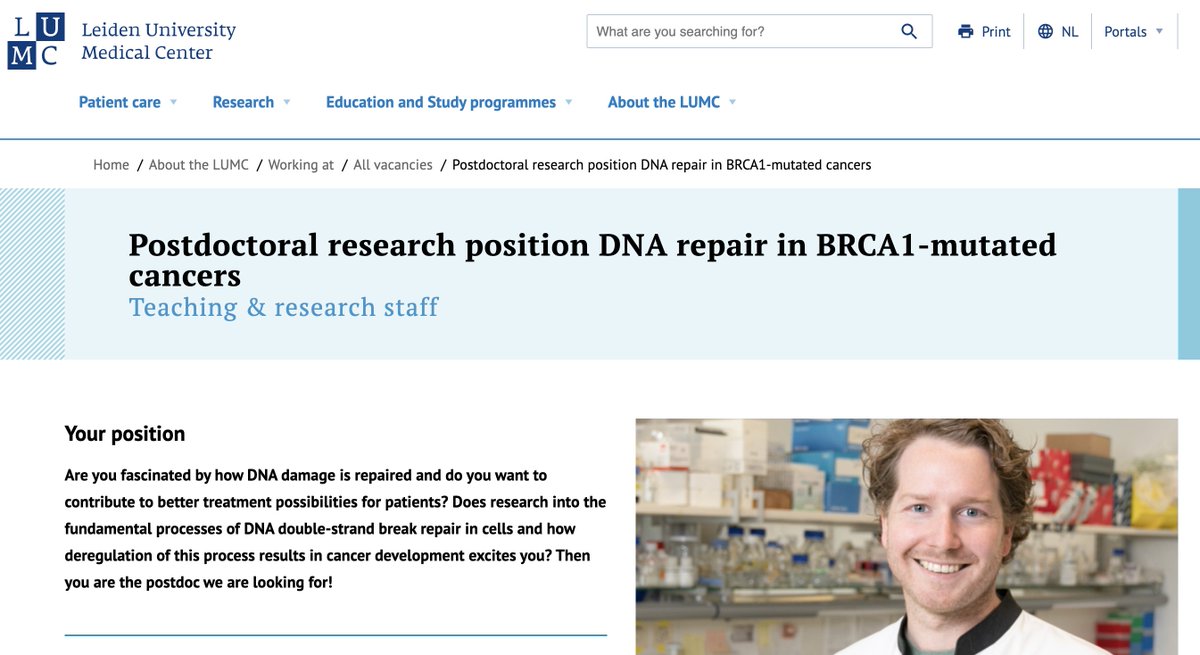Screen dimensions: 1200x655
Task: Click the arrow next to Research
Action: [287, 102]
